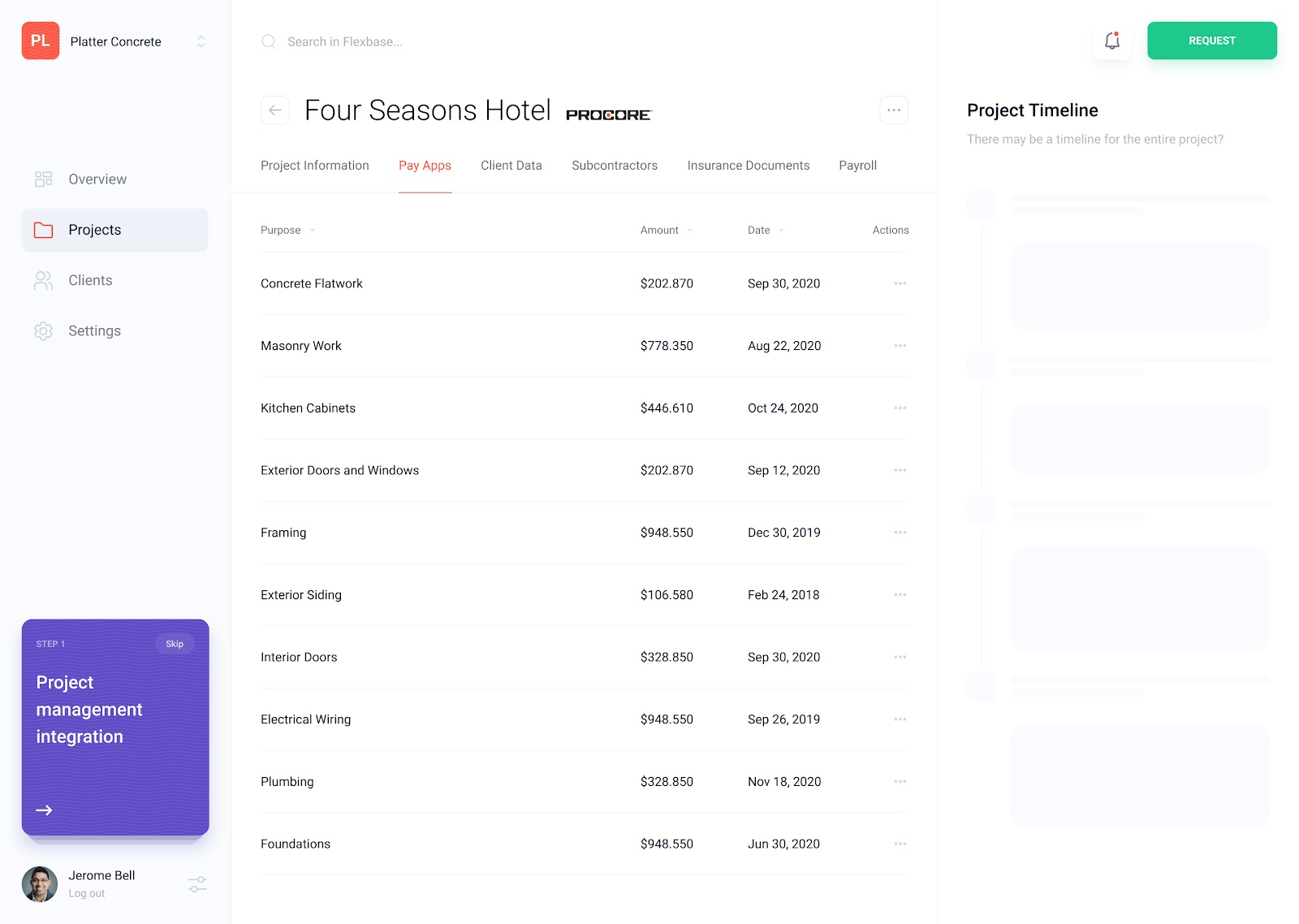Open actions menu for Interior Doors
The width and height of the screenshot is (1299, 924).
900,657
